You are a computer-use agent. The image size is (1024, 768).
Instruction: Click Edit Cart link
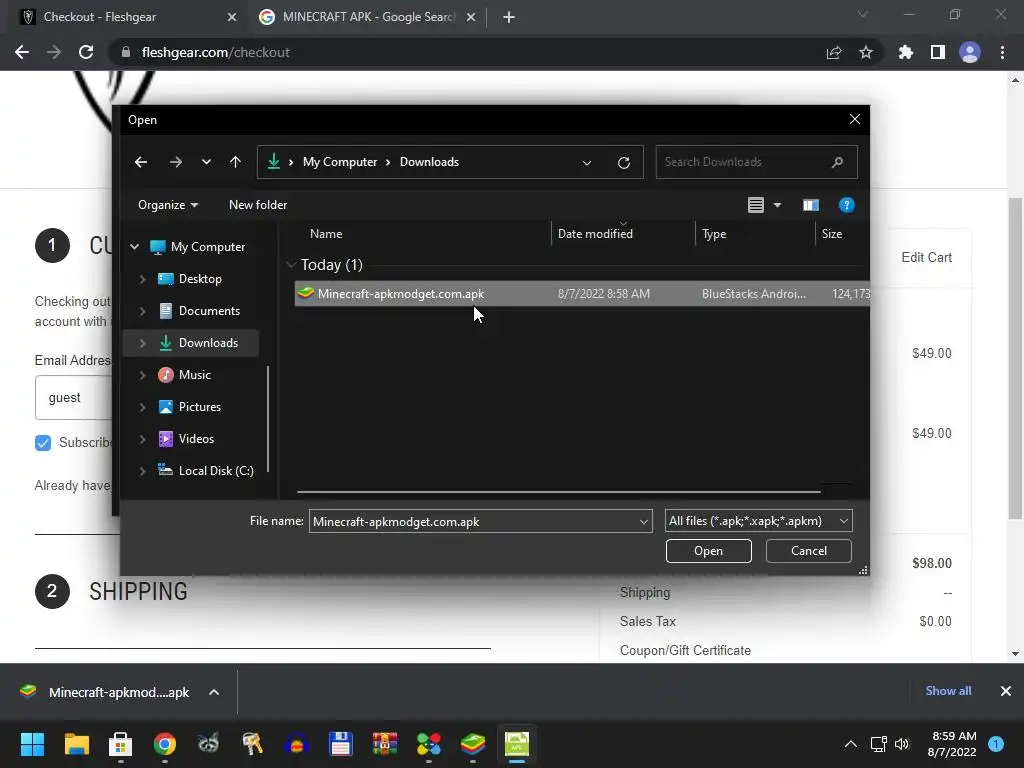tap(926, 257)
